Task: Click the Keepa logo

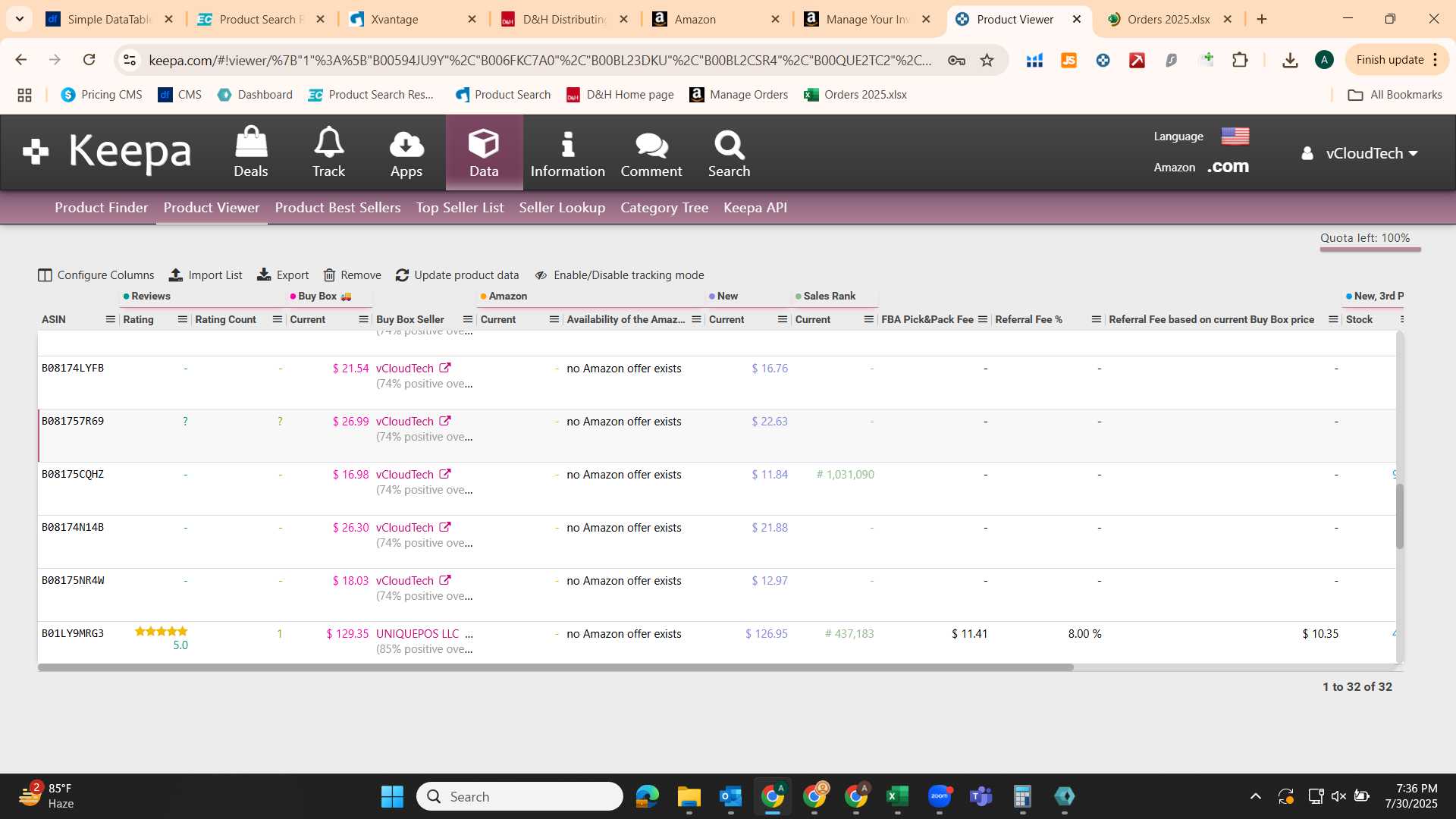Action: click(107, 152)
